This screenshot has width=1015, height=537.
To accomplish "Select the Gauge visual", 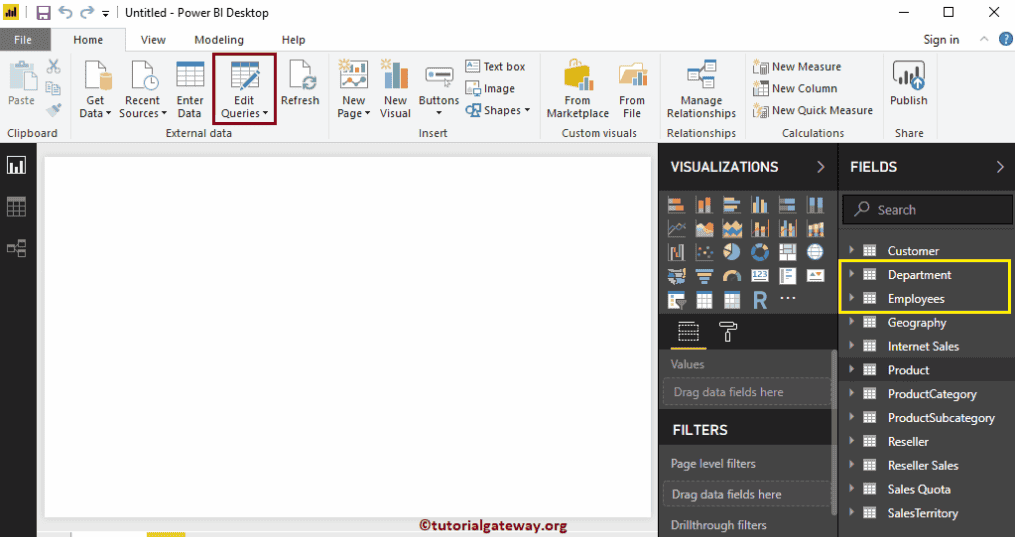I will pos(732,276).
